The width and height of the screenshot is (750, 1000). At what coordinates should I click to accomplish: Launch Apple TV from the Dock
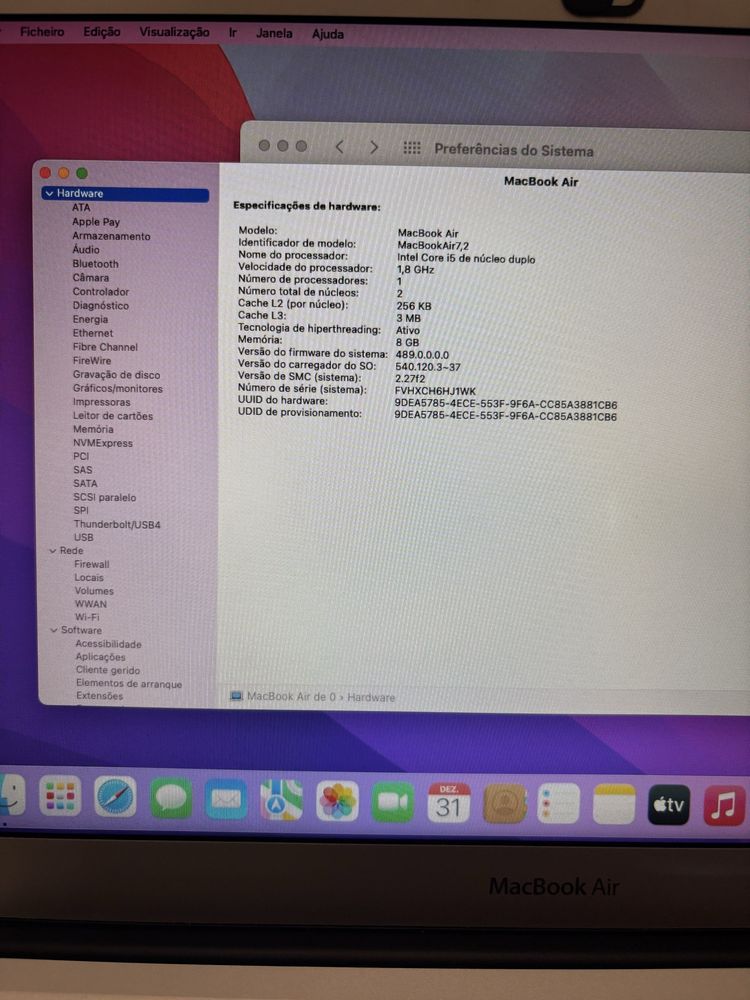(668, 805)
